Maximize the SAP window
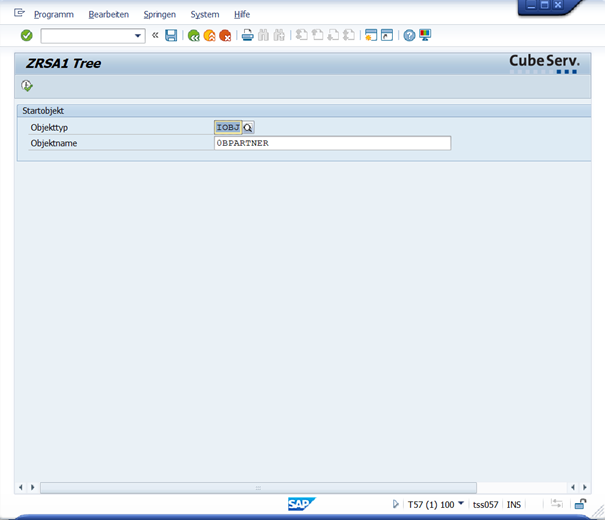 pos(544,5)
